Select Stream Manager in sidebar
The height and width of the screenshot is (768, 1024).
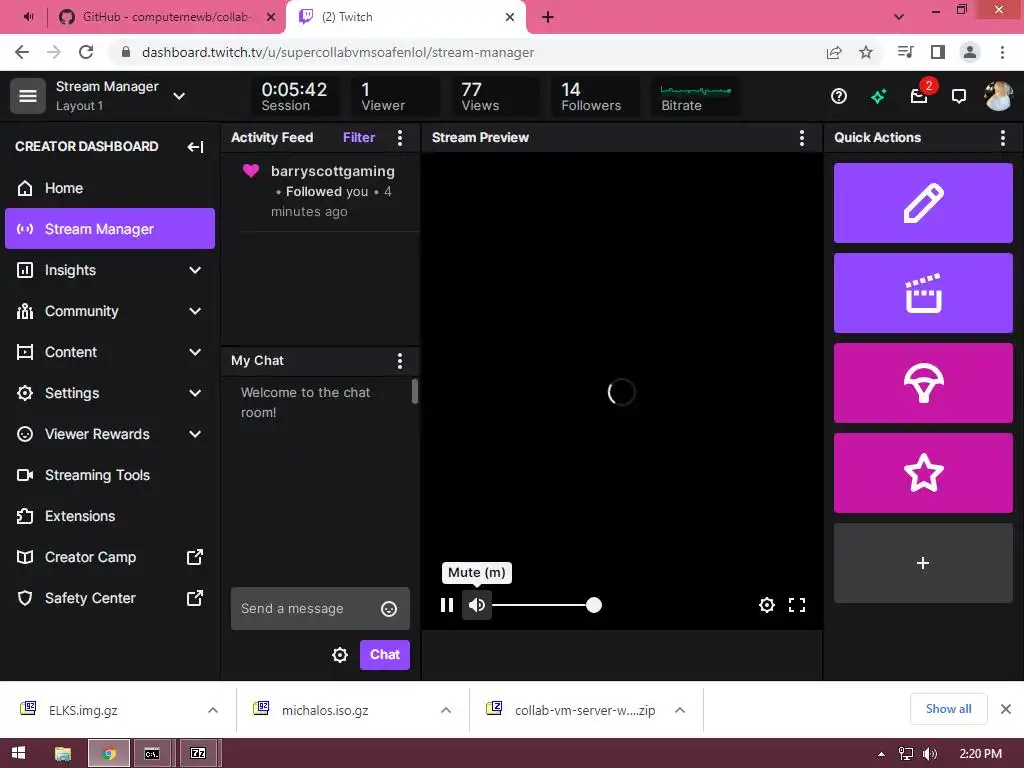[x=110, y=229]
